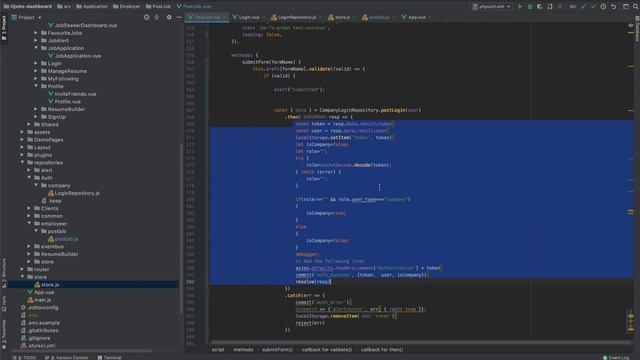This screenshot has height=360, width=640.
Task: Select store.js in the project tree
Action: coord(47,284)
